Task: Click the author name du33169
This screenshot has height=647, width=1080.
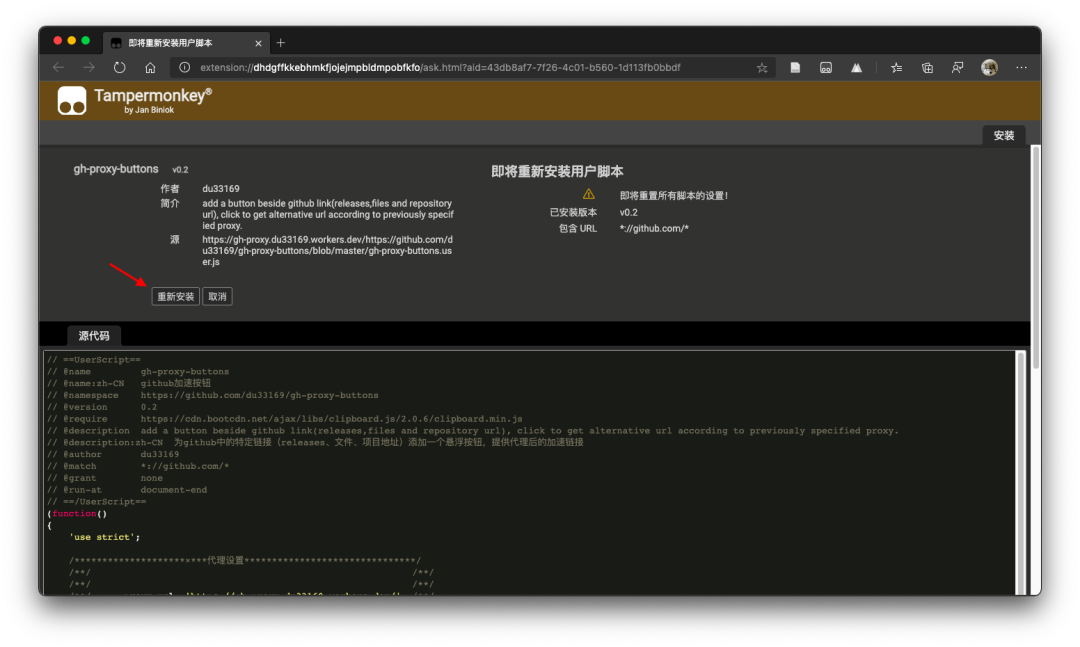Action: (221, 188)
